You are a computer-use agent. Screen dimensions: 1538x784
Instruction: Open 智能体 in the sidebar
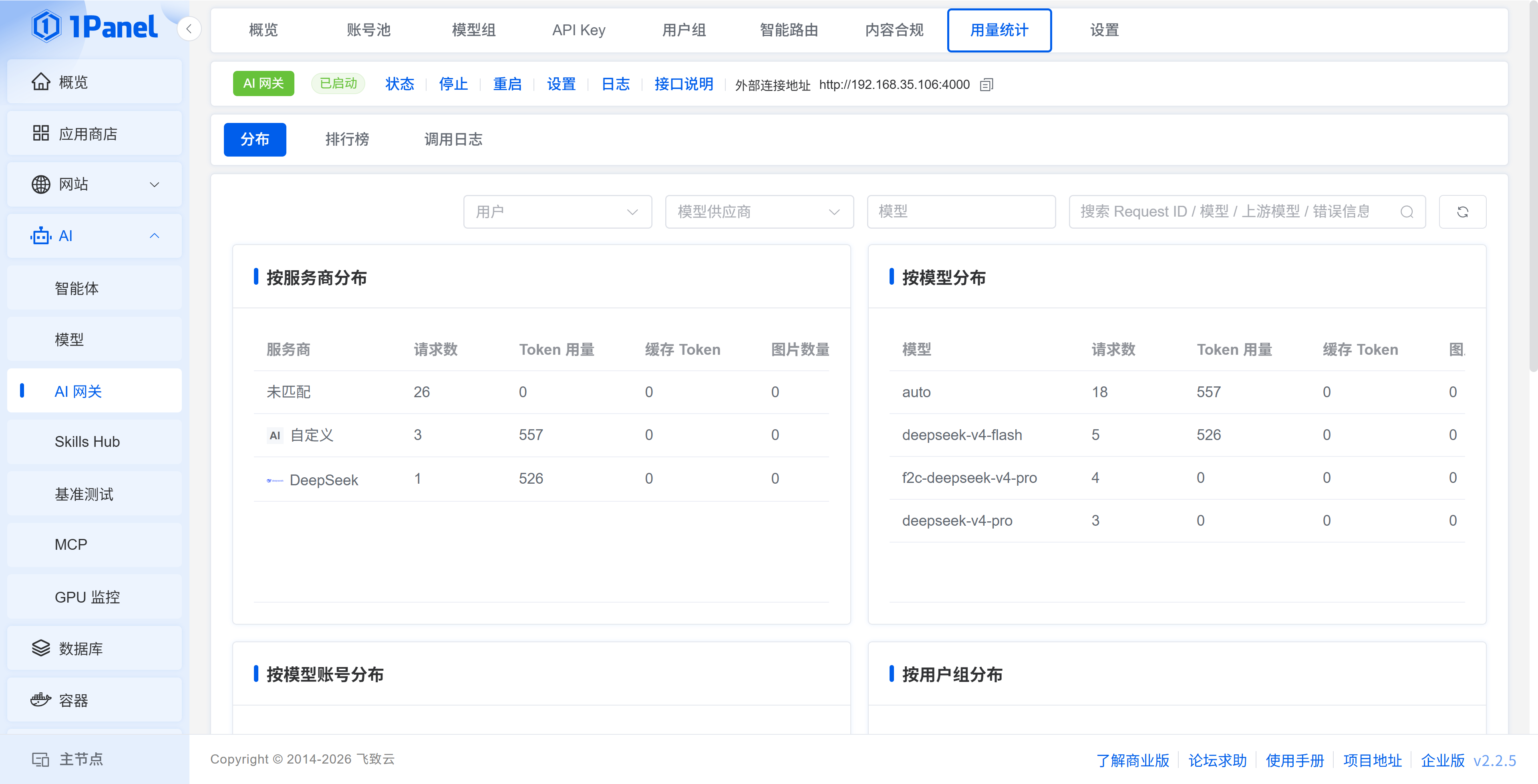(95, 288)
